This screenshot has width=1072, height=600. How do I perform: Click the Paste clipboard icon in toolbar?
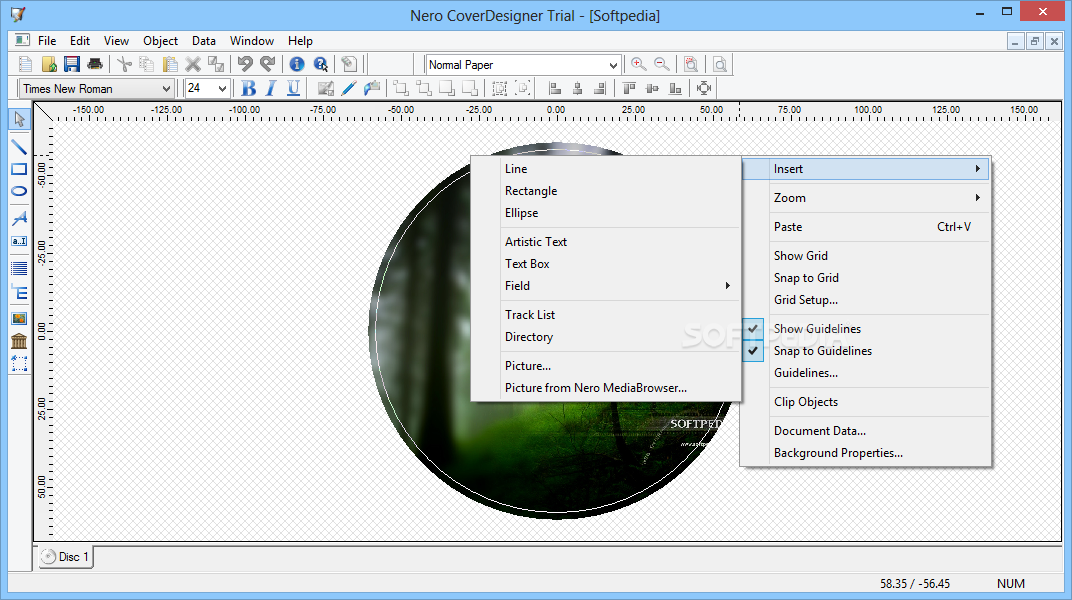170,64
